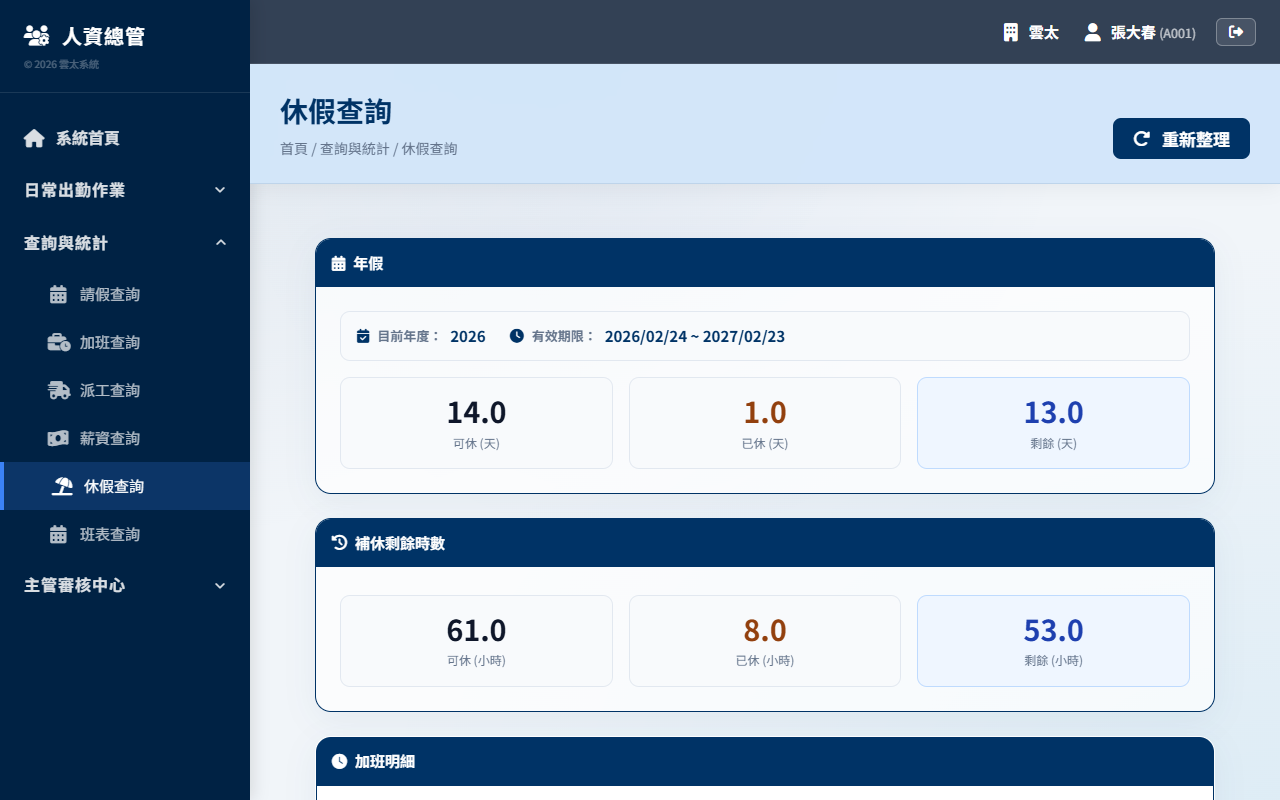Click the calendar-check icon beside 目前年度
Image resolution: width=1280 pixels, height=800 pixels.
(363, 336)
